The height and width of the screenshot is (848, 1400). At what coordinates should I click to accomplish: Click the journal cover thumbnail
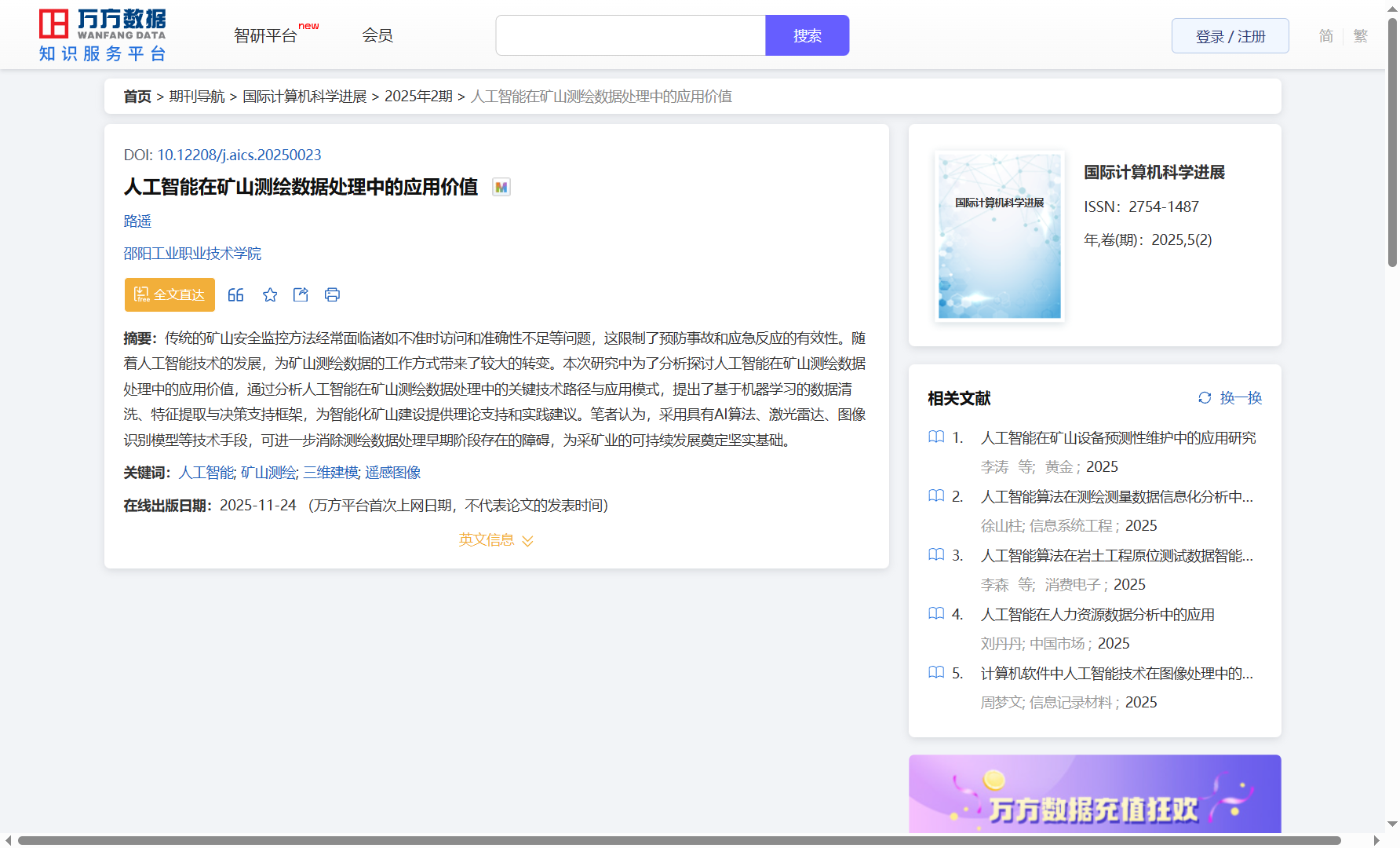click(x=999, y=236)
